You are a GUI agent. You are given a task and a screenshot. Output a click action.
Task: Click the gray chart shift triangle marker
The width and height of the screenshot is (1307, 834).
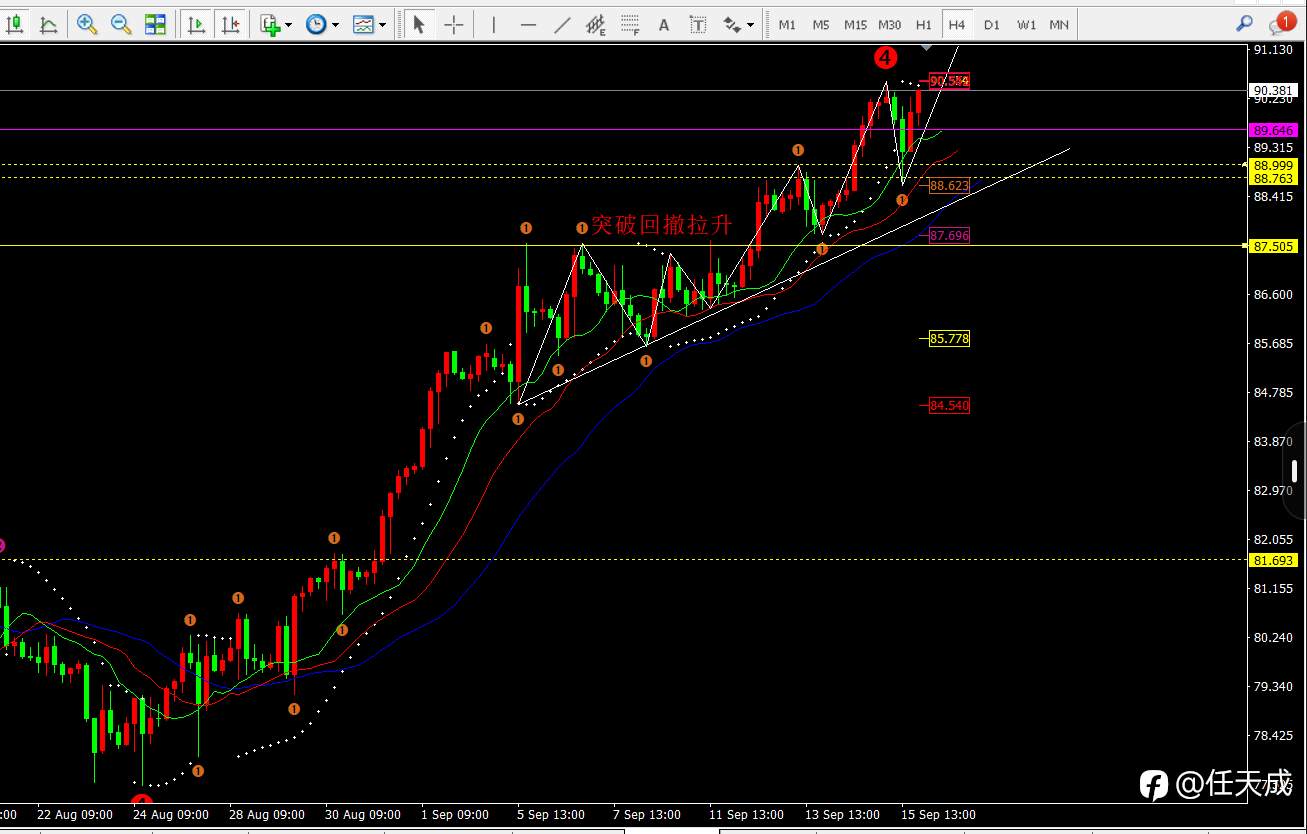coord(926,47)
